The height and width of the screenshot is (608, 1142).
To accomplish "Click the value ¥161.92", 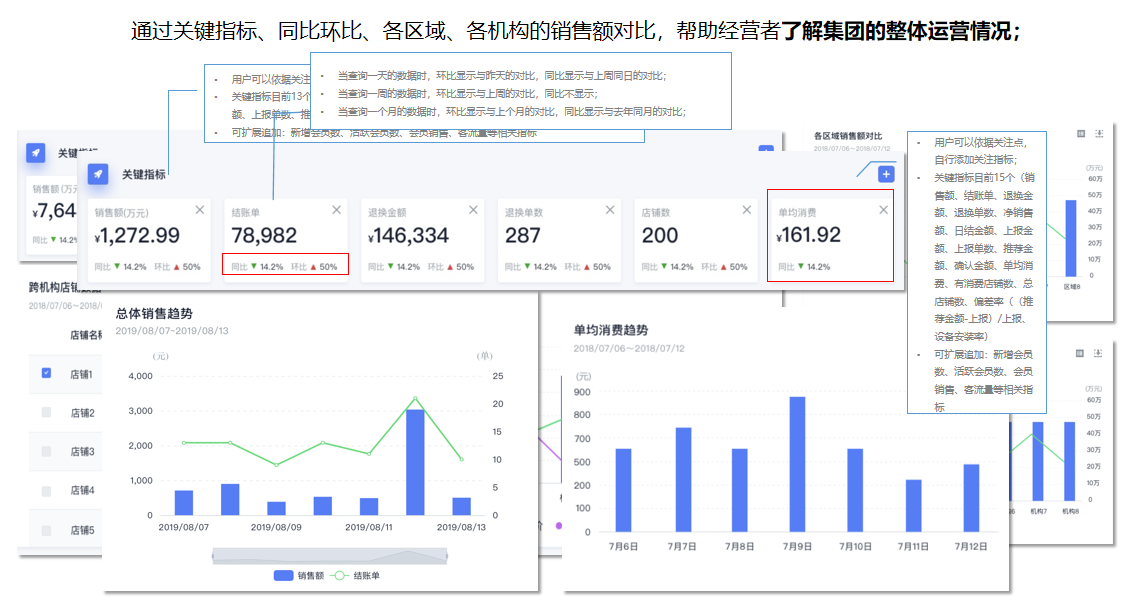I will [808, 235].
